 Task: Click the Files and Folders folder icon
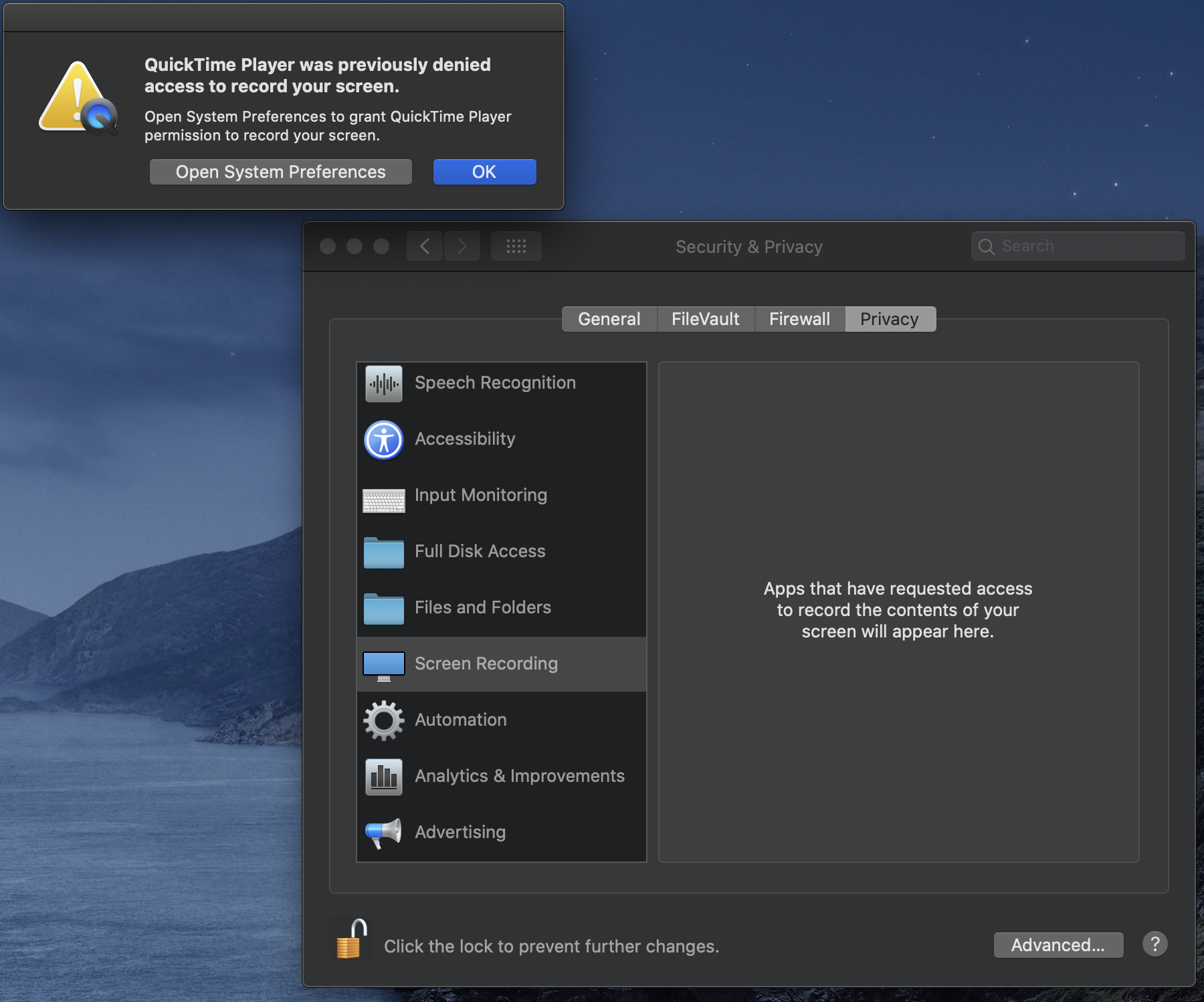click(384, 609)
